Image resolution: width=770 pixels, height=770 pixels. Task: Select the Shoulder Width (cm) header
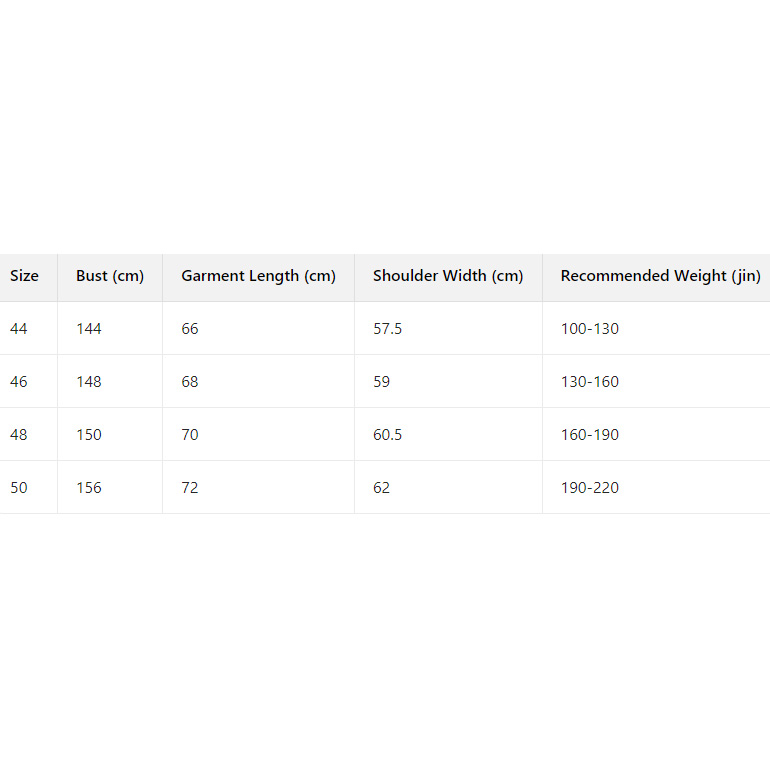(448, 276)
